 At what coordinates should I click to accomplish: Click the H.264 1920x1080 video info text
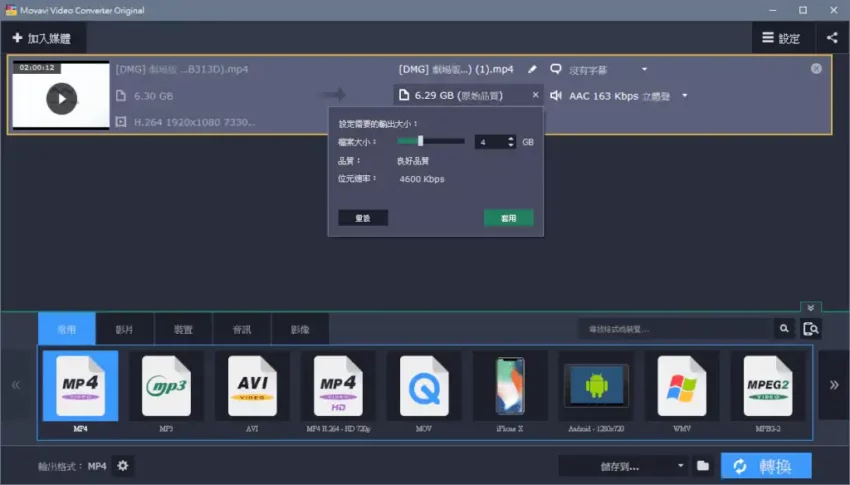194,122
